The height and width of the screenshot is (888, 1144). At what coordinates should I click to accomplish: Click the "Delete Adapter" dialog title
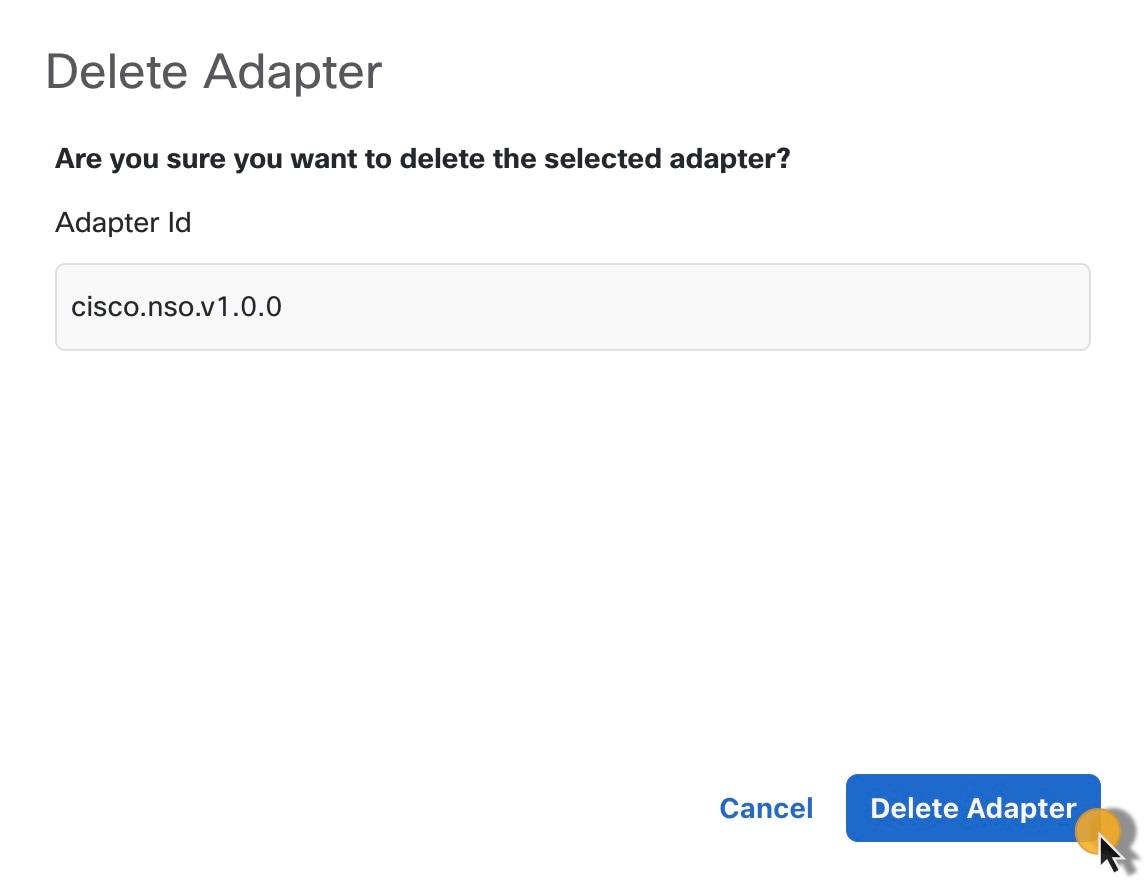pos(214,72)
